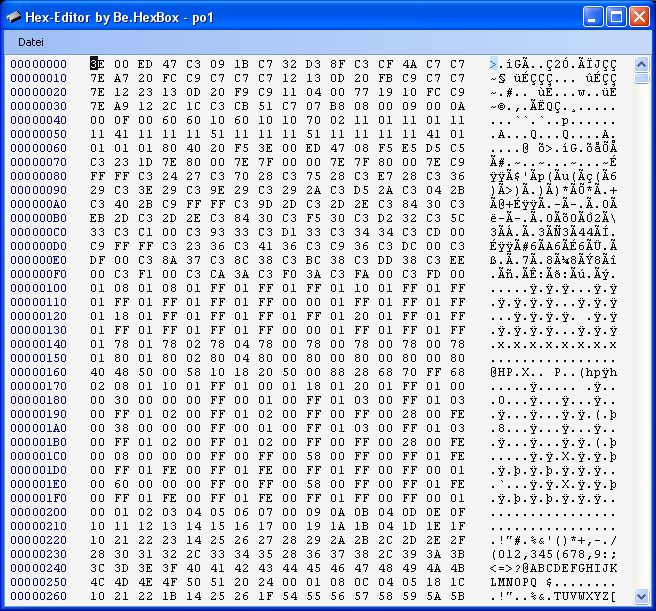
Task: Maximize the Hex-Editor window
Action: coord(616,16)
